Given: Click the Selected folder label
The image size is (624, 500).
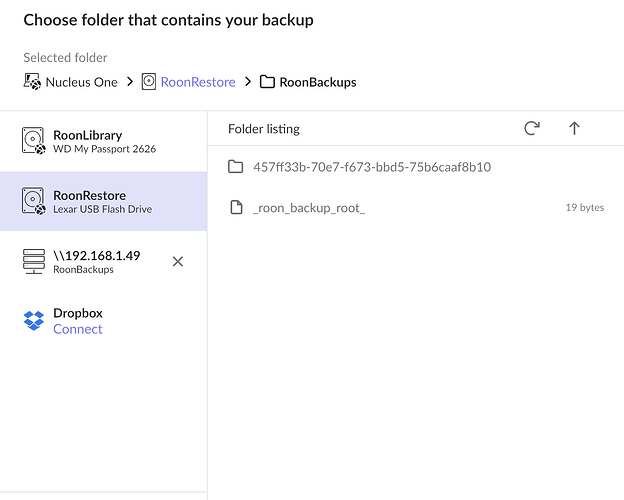Looking at the screenshot, I should (65, 58).
